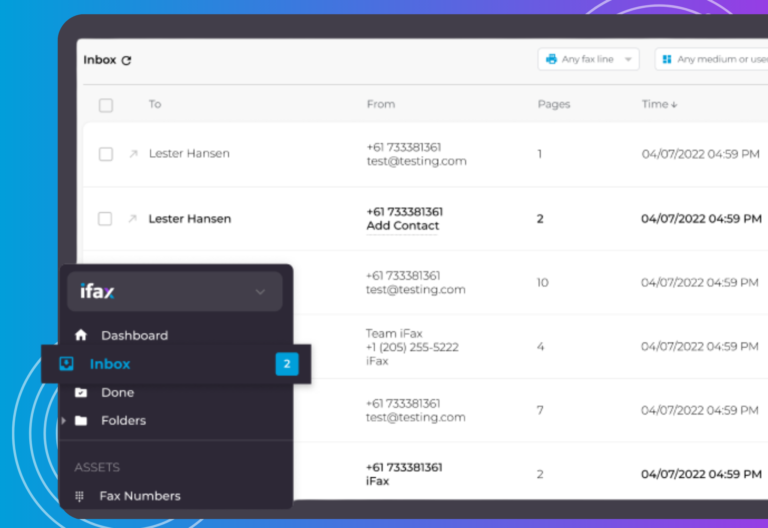768x528 pixels.
Task: Select Inbox in the sidebar
Action: click(x=176, y=364)
